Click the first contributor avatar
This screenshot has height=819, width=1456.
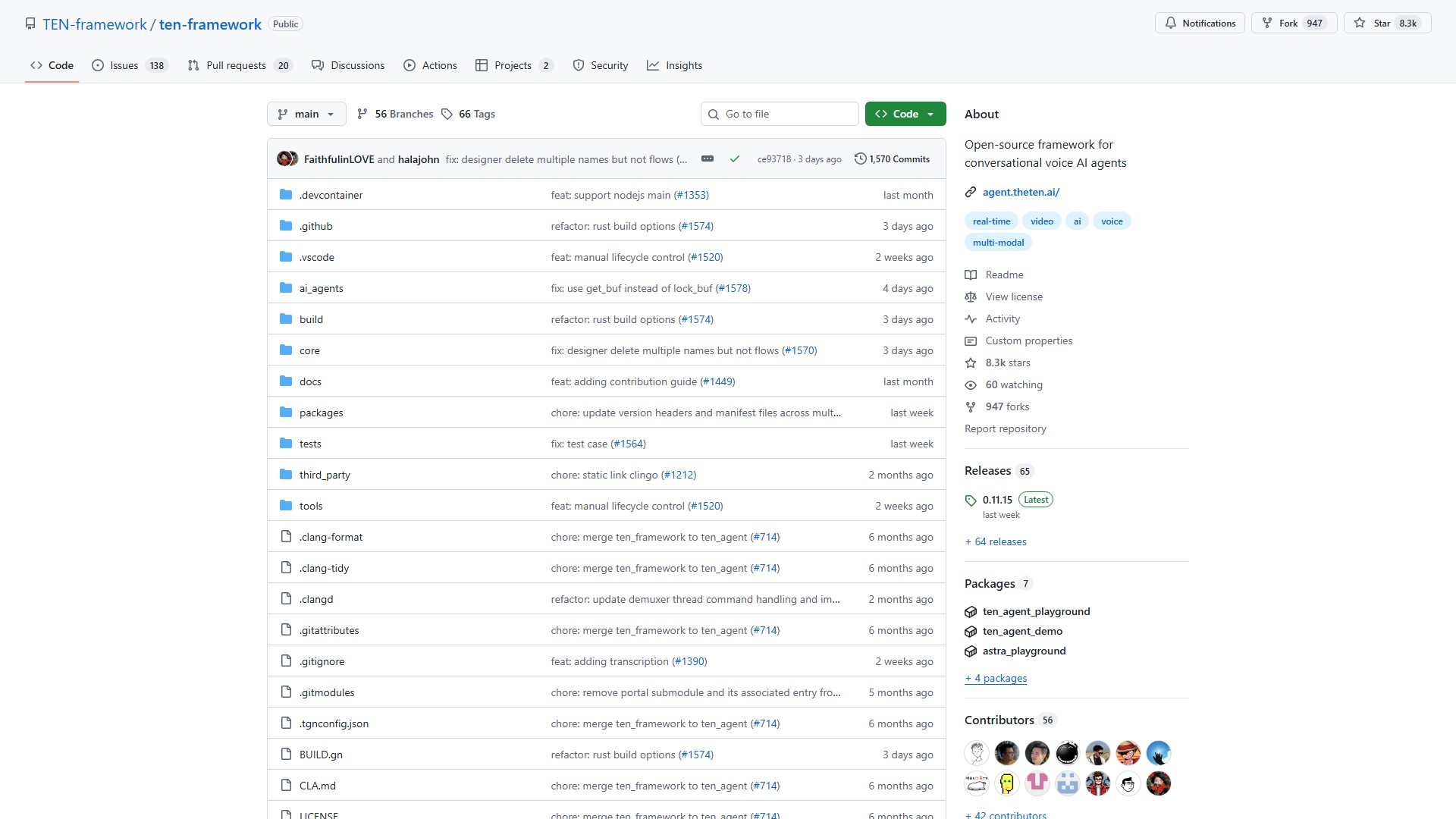tap(977, 753)
